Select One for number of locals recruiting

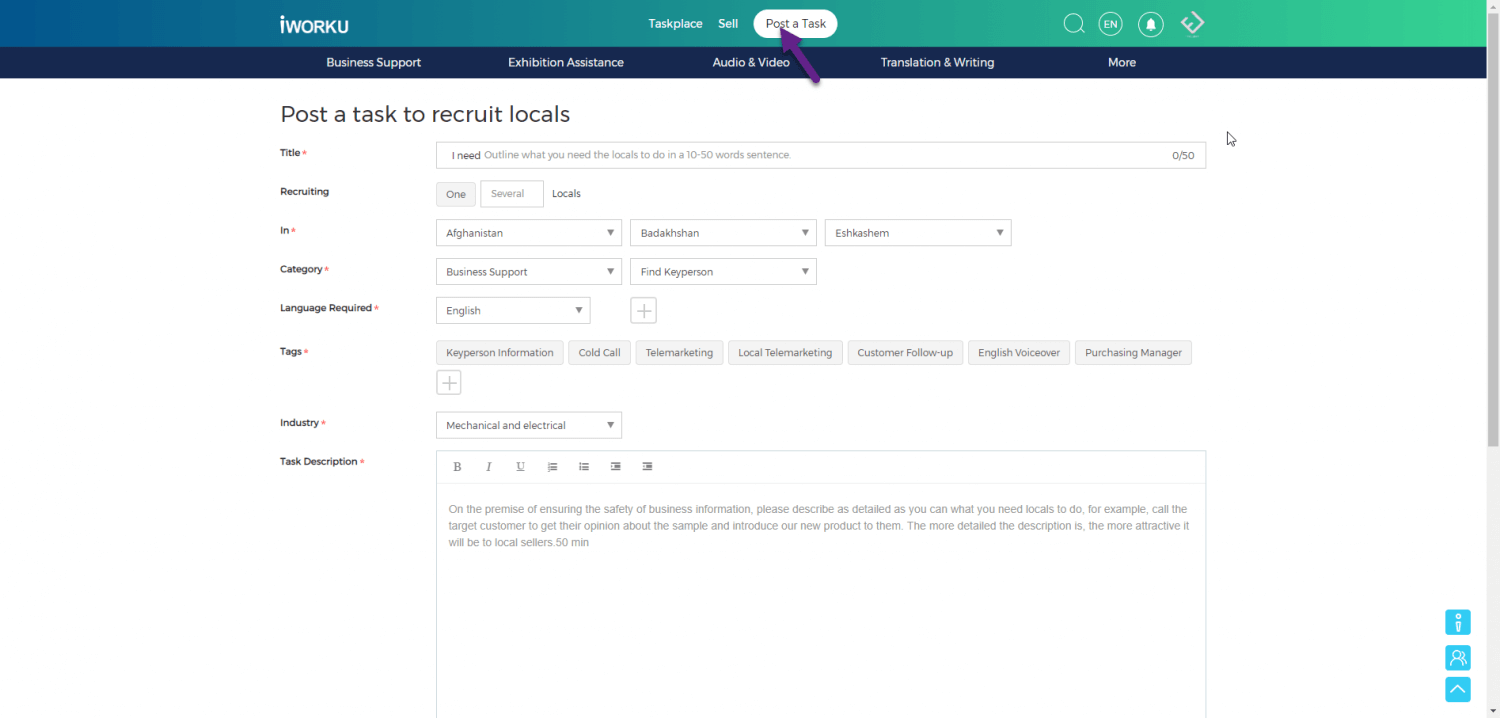(x=456, y=193)
